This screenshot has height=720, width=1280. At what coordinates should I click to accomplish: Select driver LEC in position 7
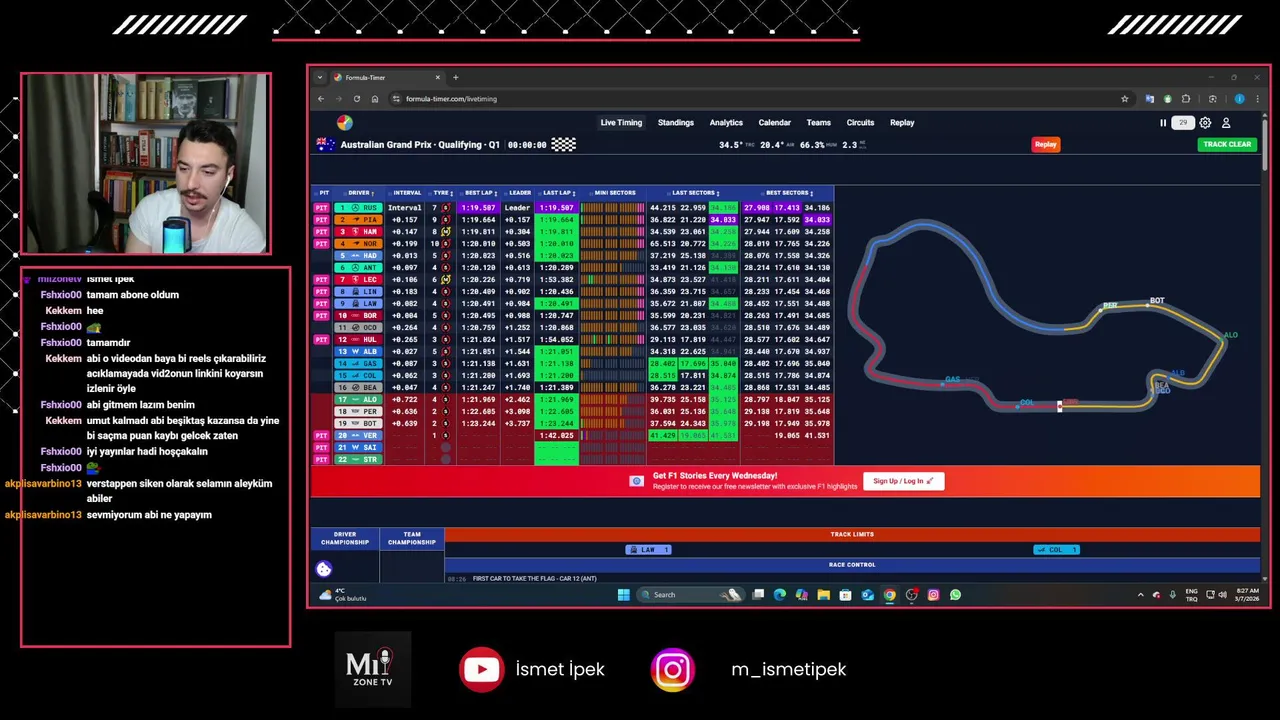pyautogui.click(x=358, y=280)
